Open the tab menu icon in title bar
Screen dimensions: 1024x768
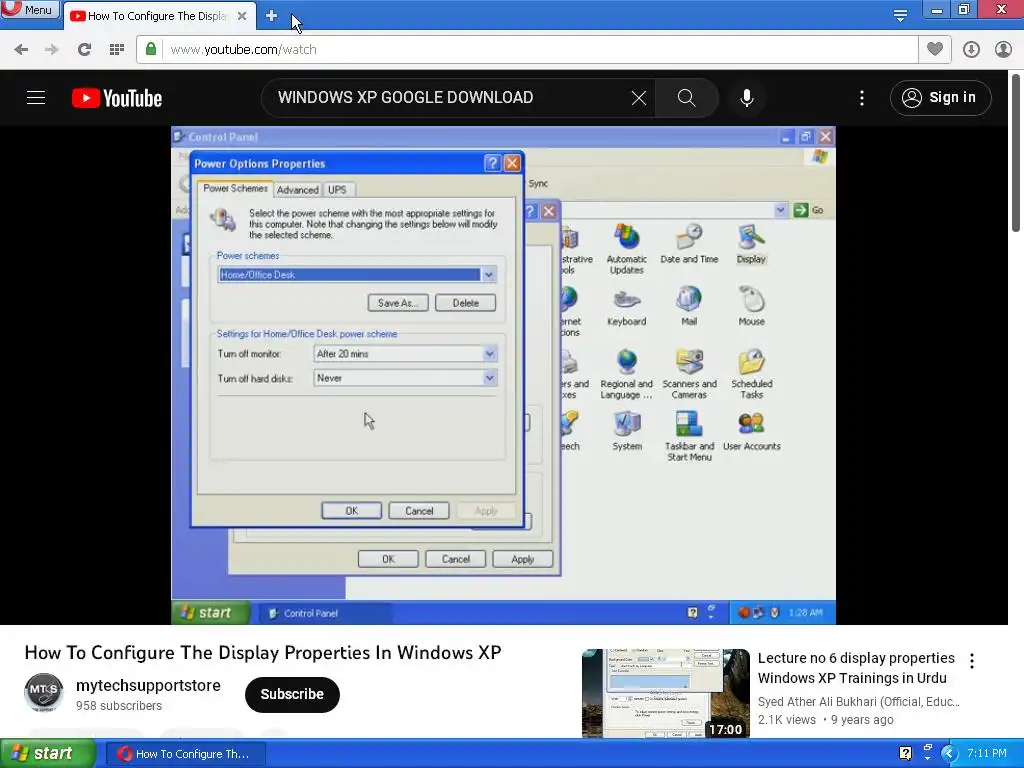tap(900, 16)
